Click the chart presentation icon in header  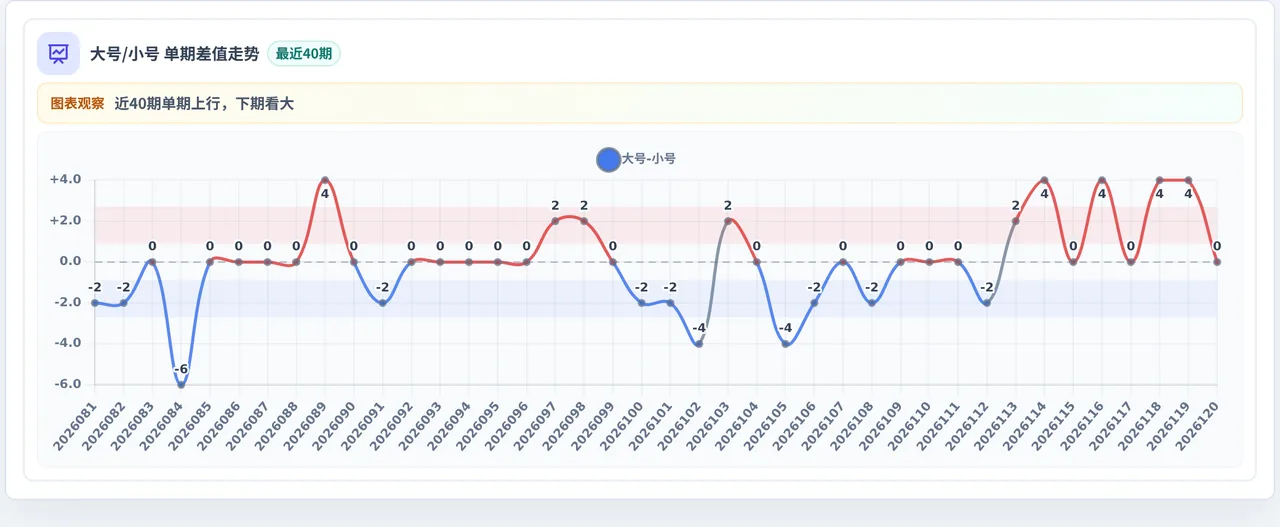tap(58, 53)
